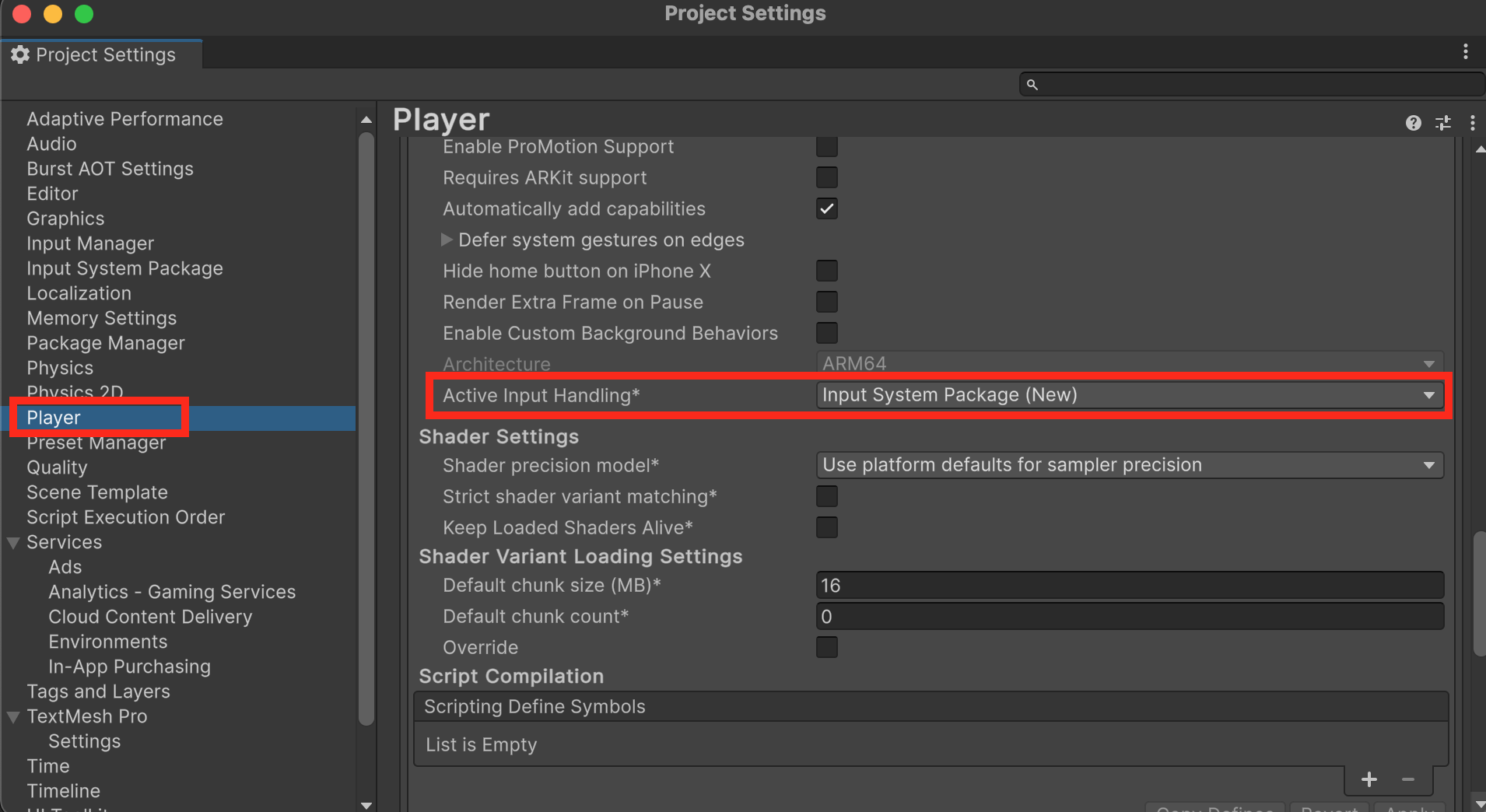Uncheck Automatically add capabilities

click(827, 208)
